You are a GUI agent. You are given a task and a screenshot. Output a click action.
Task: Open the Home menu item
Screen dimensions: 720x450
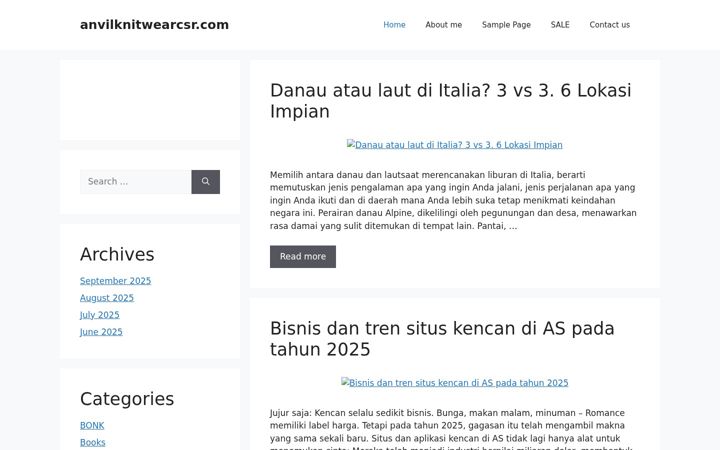[x=394, y=25]
